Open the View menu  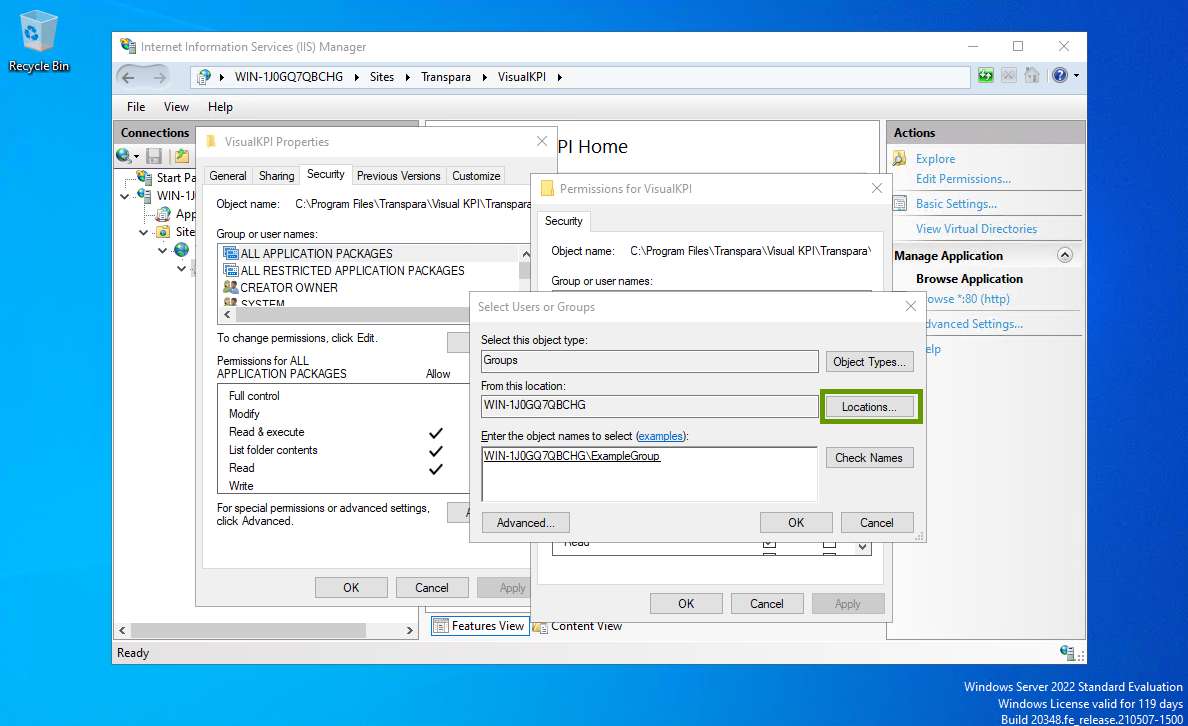click(x=176, y=107)
